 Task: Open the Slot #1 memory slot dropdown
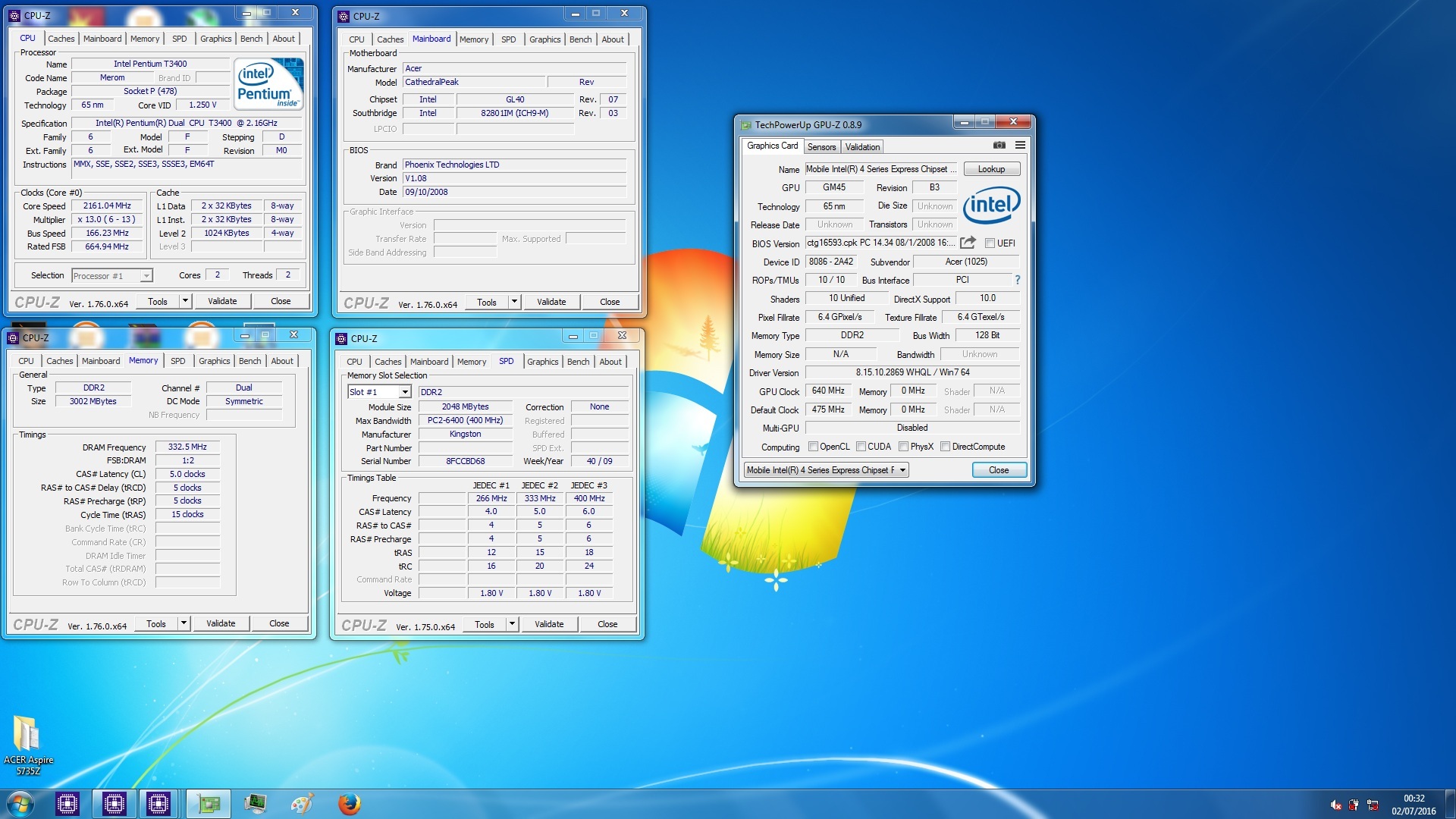pyautogui.click(x=405, y=392)
